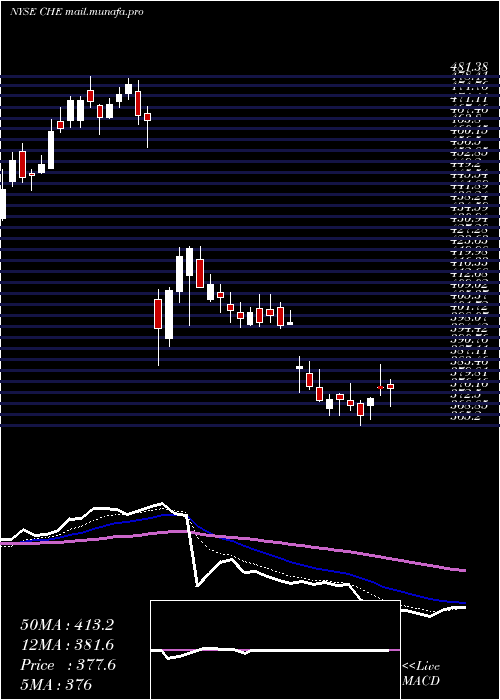Click the 12MA : 381.6 readout

pos(67,645)
